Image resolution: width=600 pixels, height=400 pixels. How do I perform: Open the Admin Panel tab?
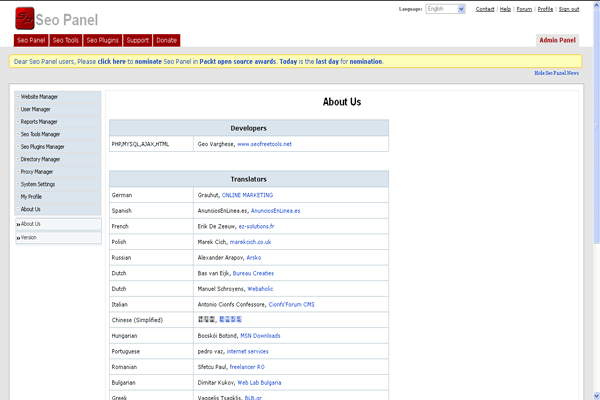click(557, 41)
